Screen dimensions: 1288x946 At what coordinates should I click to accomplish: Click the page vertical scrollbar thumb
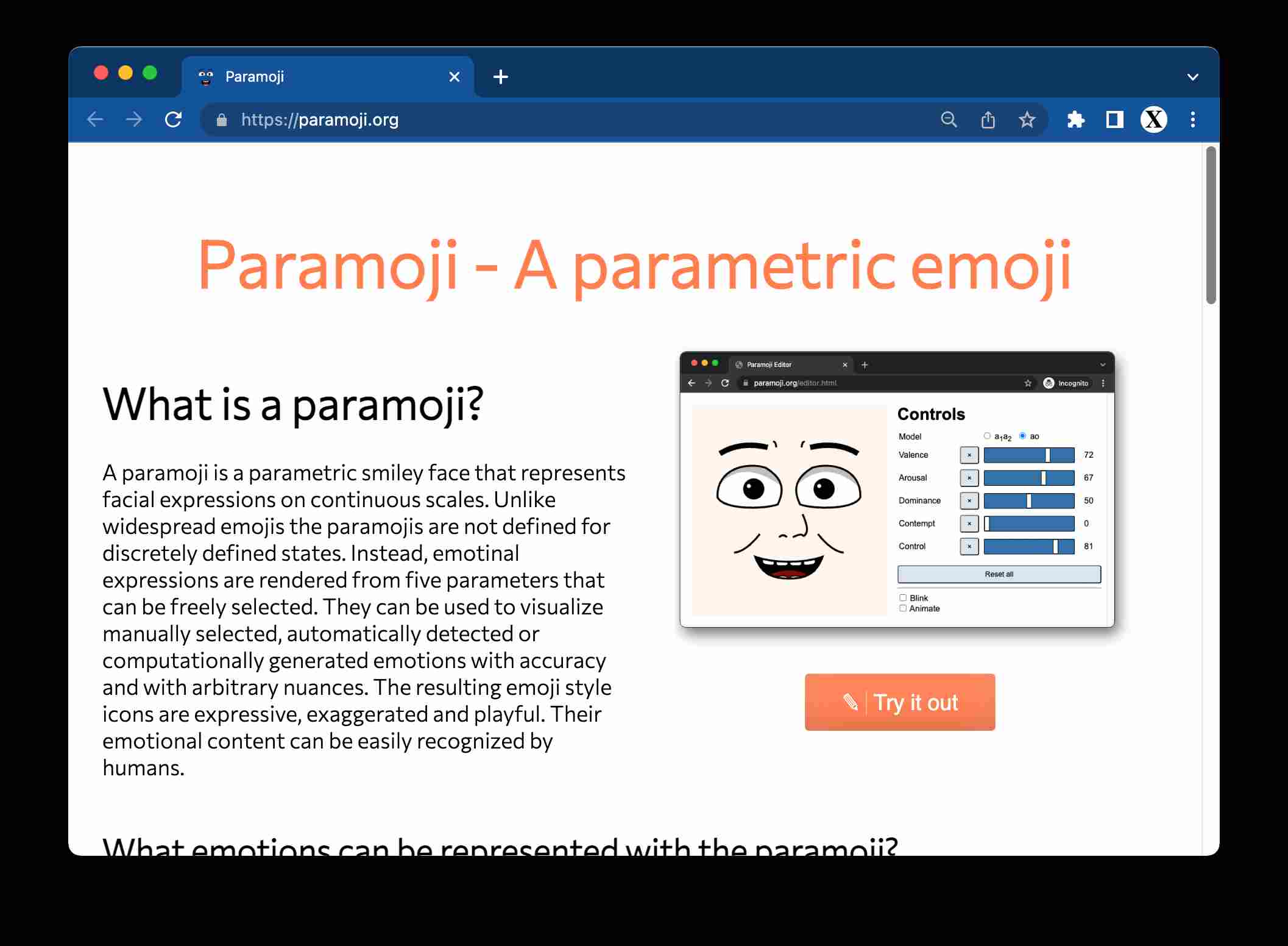[1211, 224]
